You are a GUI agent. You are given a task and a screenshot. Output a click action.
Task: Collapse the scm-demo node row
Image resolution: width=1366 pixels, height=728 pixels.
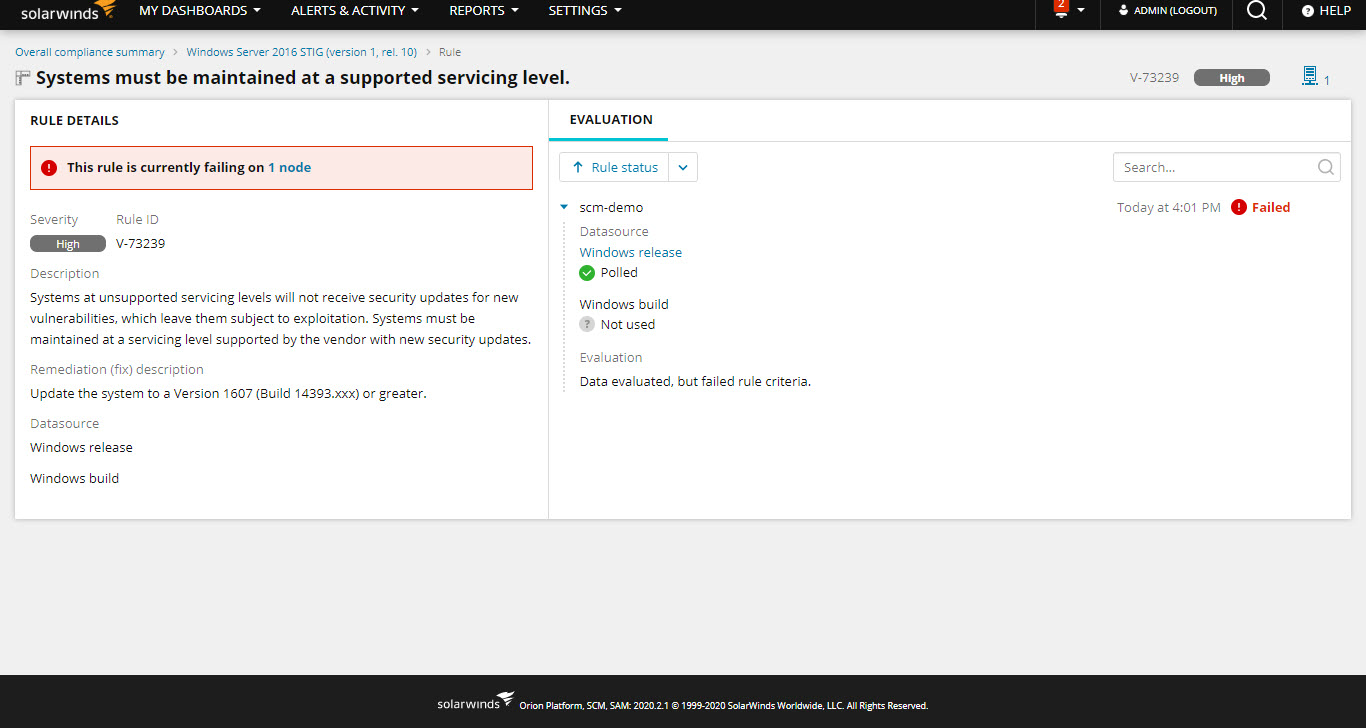point(565,208)
